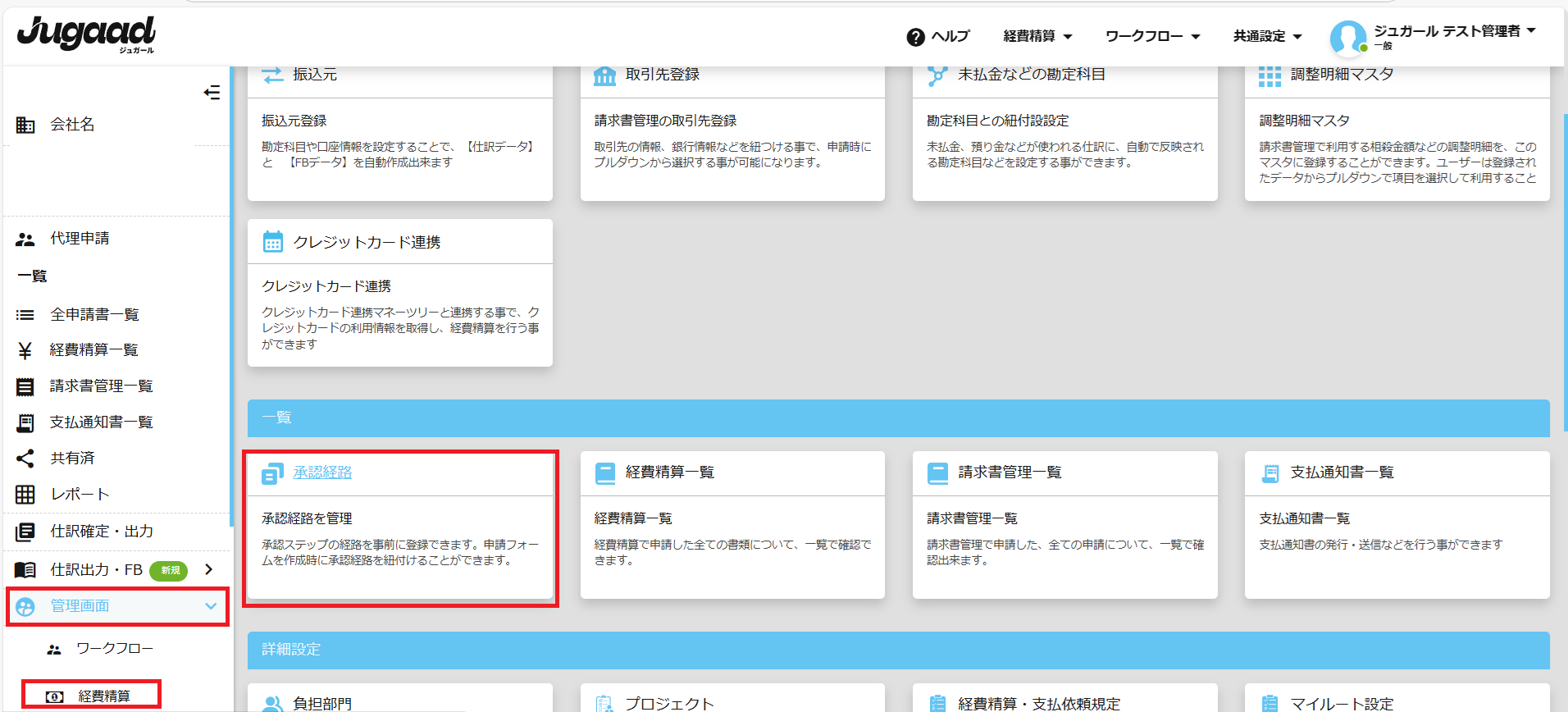Select レポート in the sidebar
1568x712 pixels.
(80, 495)
